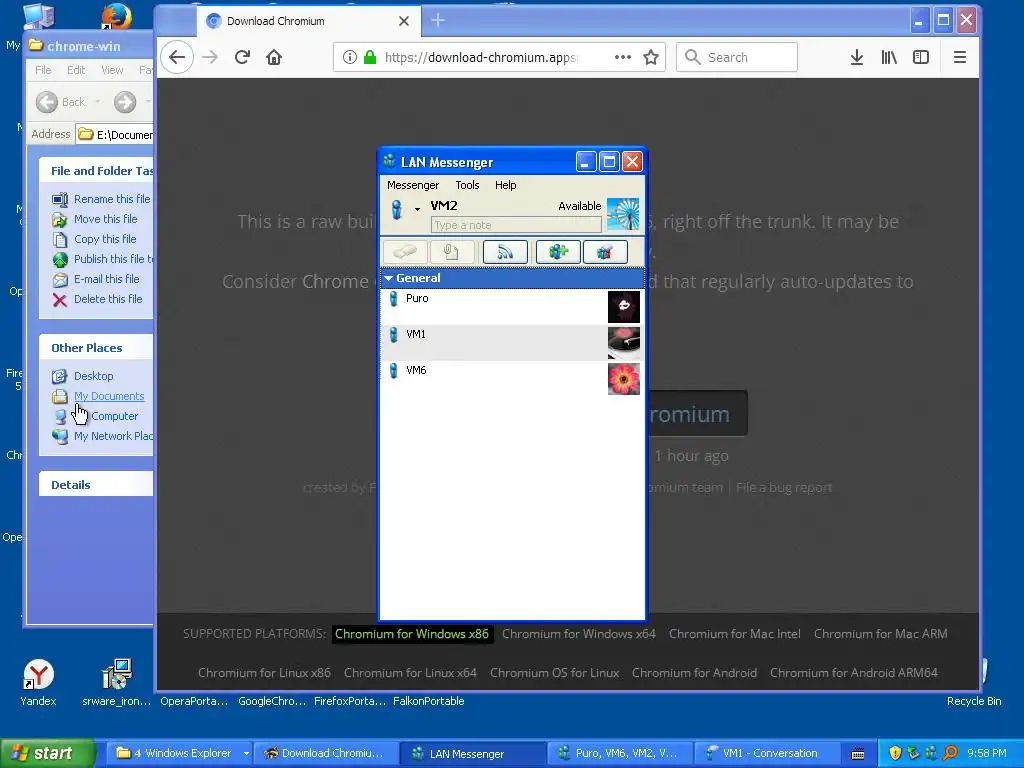Select contact Puro in the list
This screenshot has width=1024, height=768.
512,307
